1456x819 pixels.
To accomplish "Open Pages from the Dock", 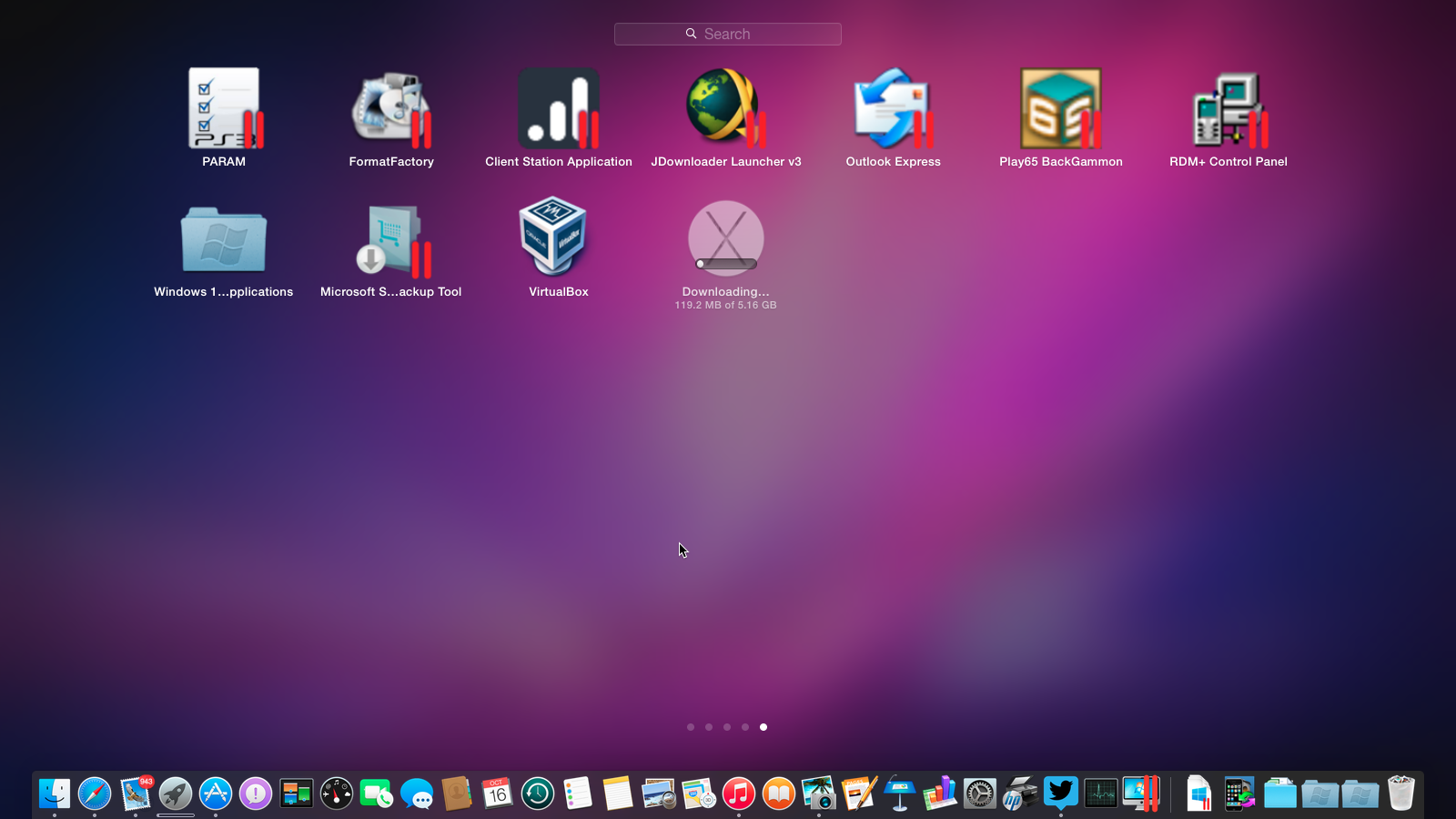I will [859, 794].
